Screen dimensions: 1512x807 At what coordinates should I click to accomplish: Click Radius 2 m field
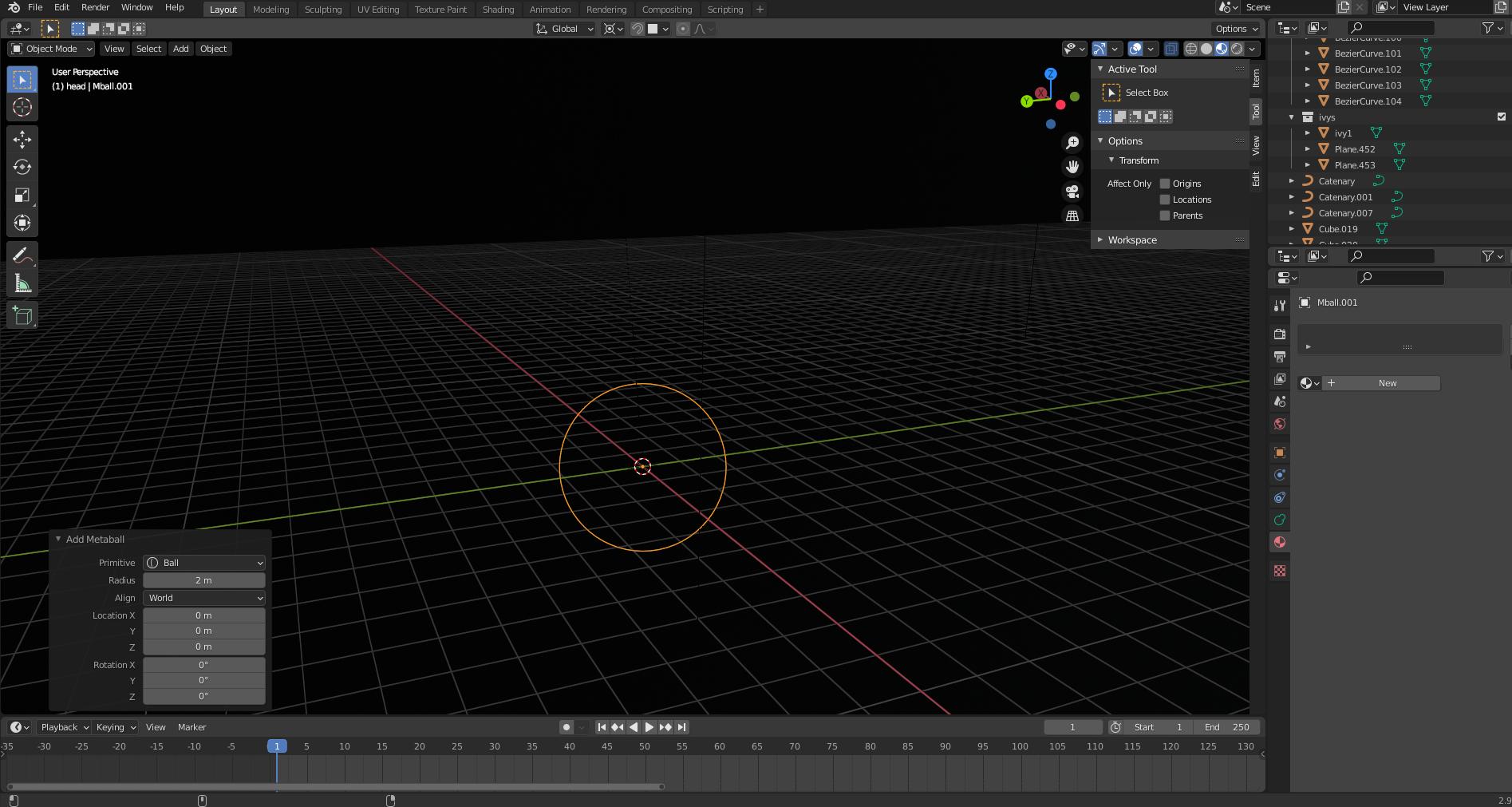point(204,580)
